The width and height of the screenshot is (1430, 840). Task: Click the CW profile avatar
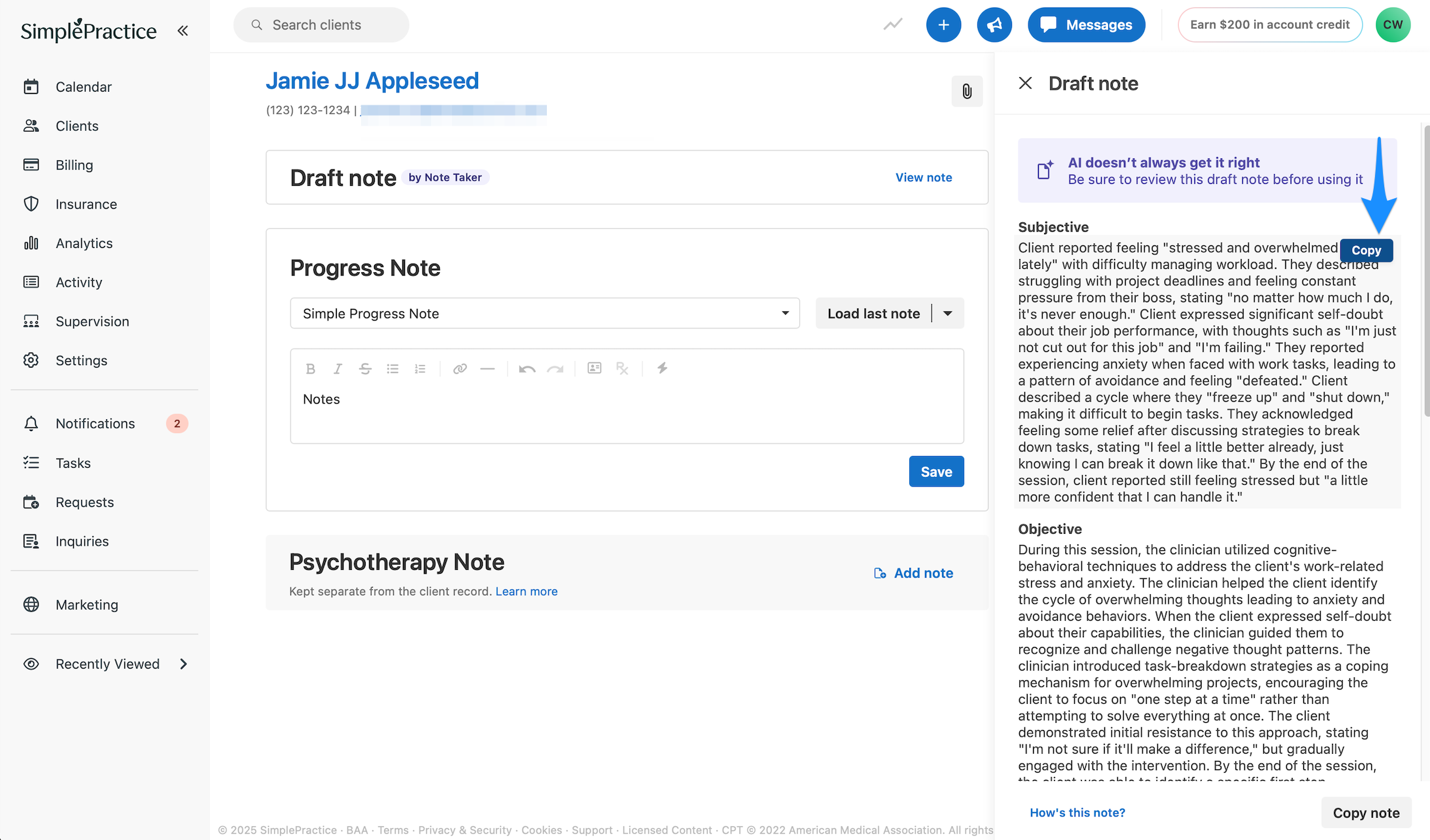tap(1393, 24)
